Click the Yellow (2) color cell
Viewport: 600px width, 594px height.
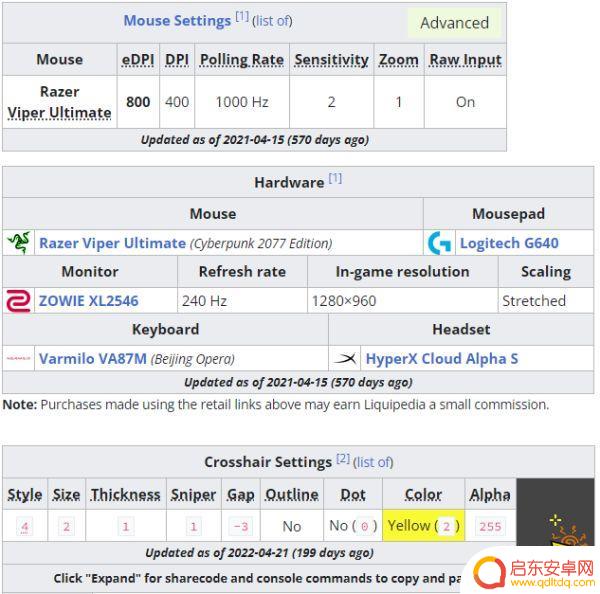(423, 525)
